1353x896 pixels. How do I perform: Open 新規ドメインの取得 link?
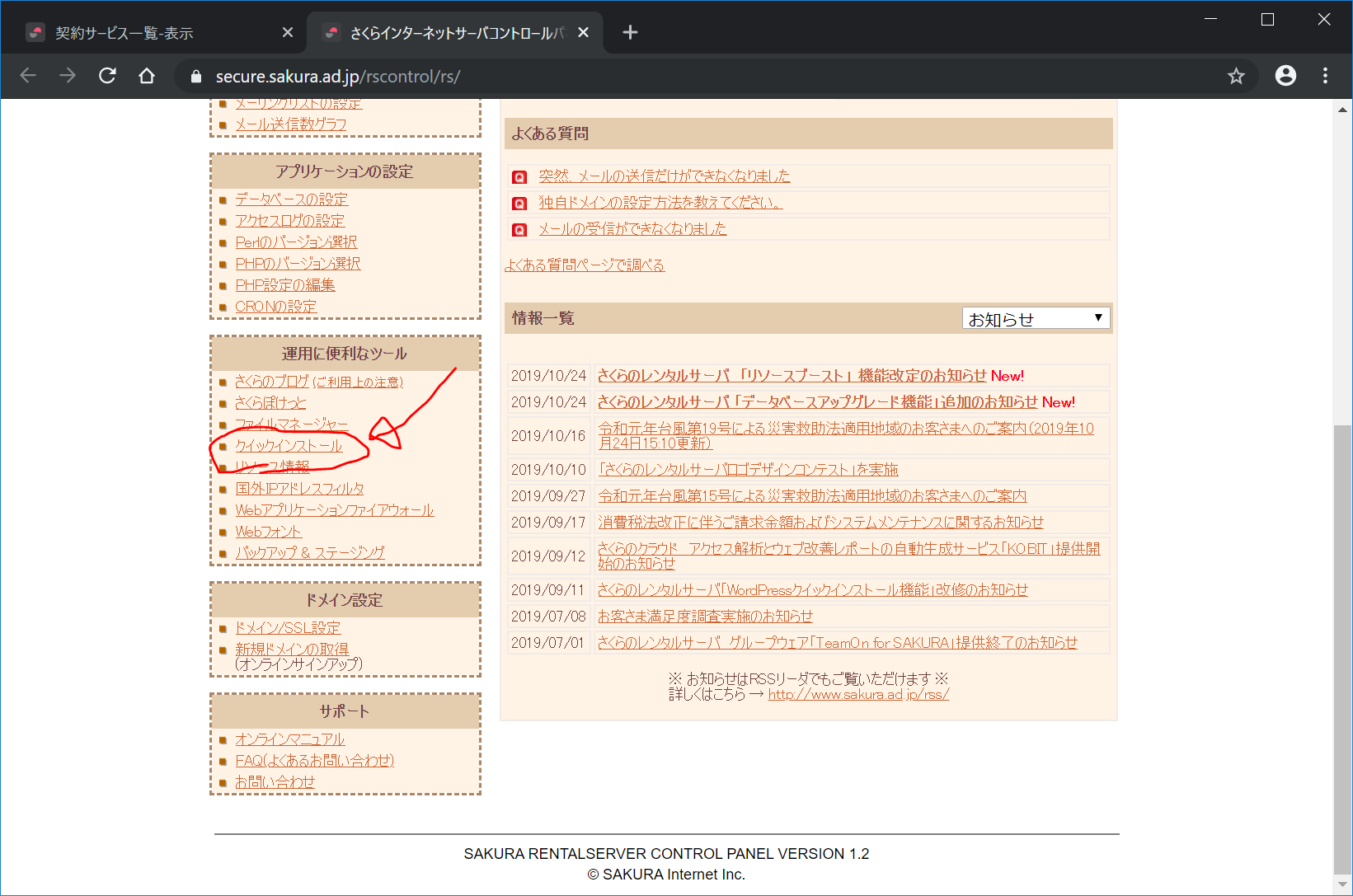pos(292,649)
